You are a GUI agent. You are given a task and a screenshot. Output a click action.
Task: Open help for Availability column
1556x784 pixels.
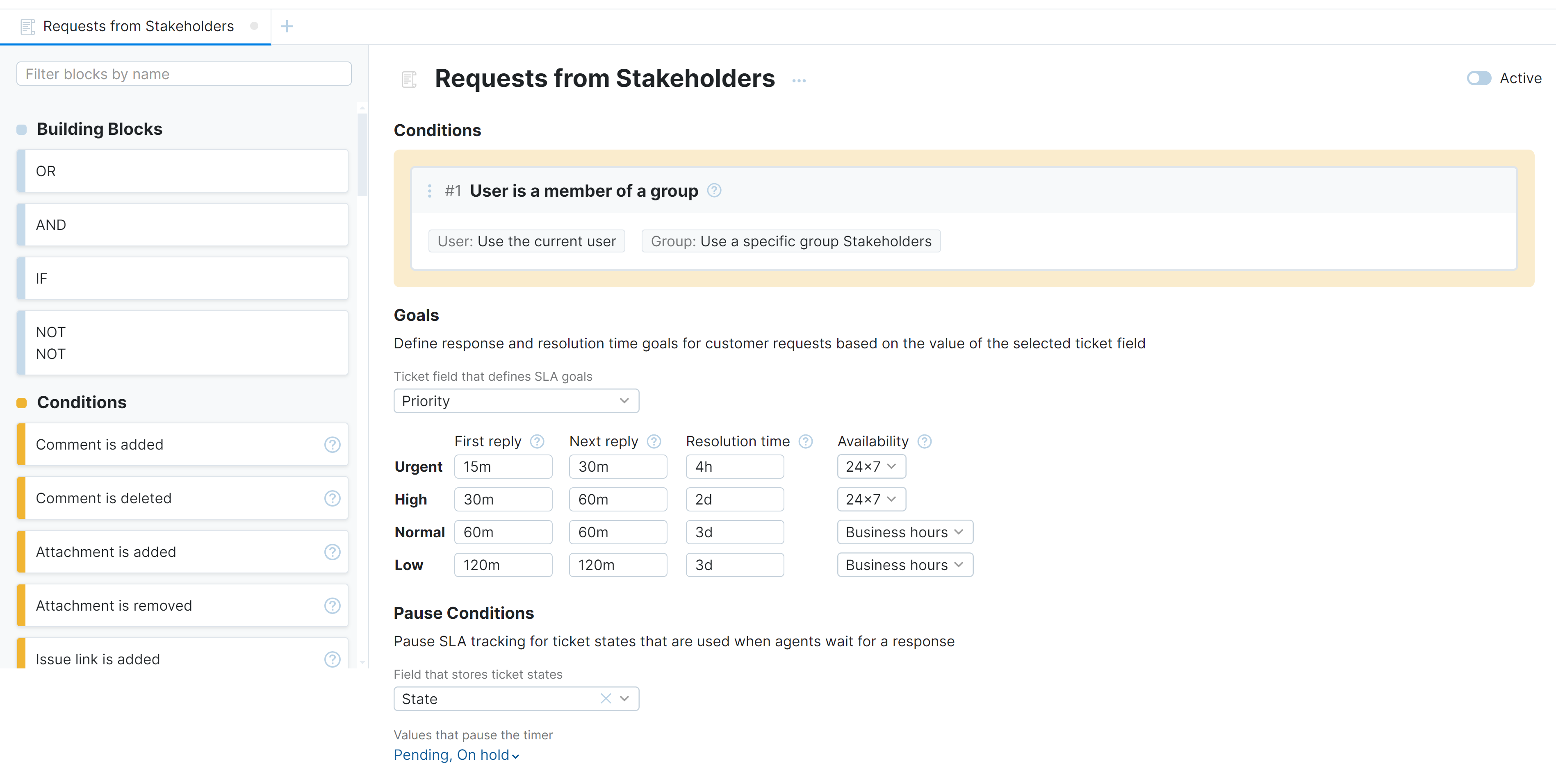point(924,441)
